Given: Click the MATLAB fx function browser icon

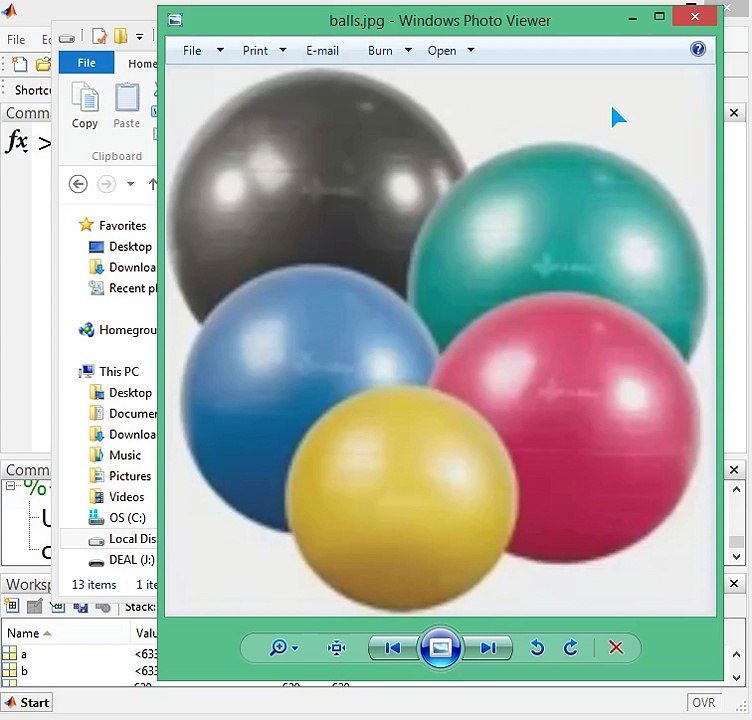Looking at the screenshot, I should point(17,142).
